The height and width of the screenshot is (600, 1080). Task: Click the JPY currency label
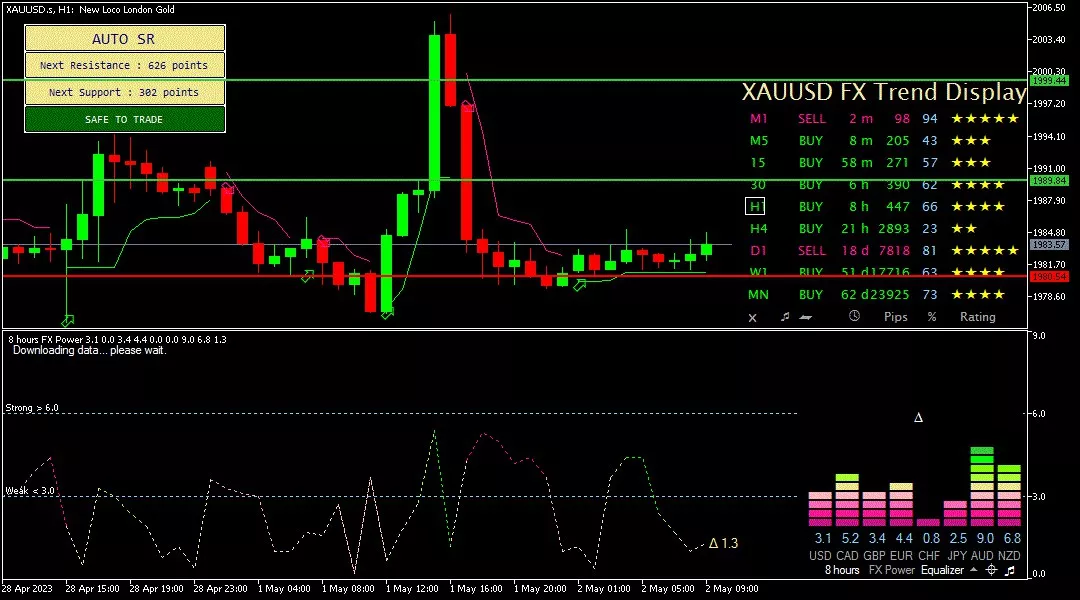957,555
